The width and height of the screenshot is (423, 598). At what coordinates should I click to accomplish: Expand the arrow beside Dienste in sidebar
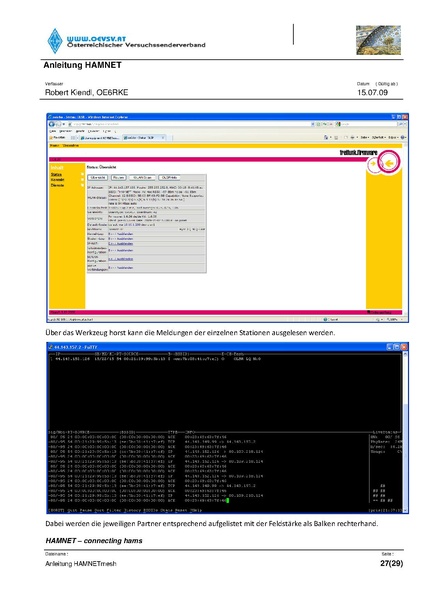pyautogui.click(x=82, y=185)
